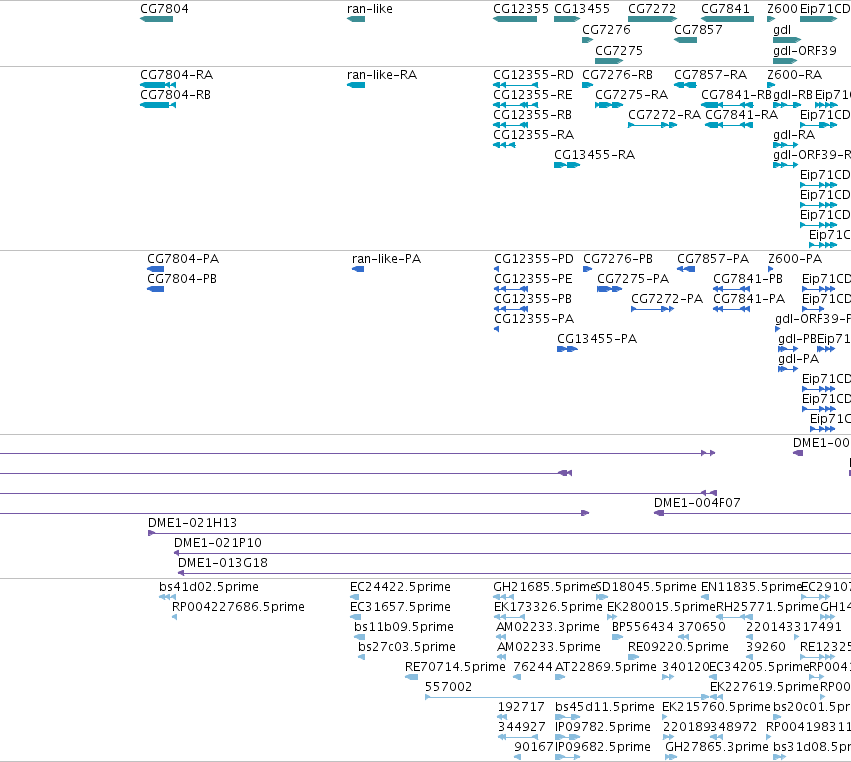Click transcript CG7272-RA
Viewport: 851px width, 762px height.
664,115
